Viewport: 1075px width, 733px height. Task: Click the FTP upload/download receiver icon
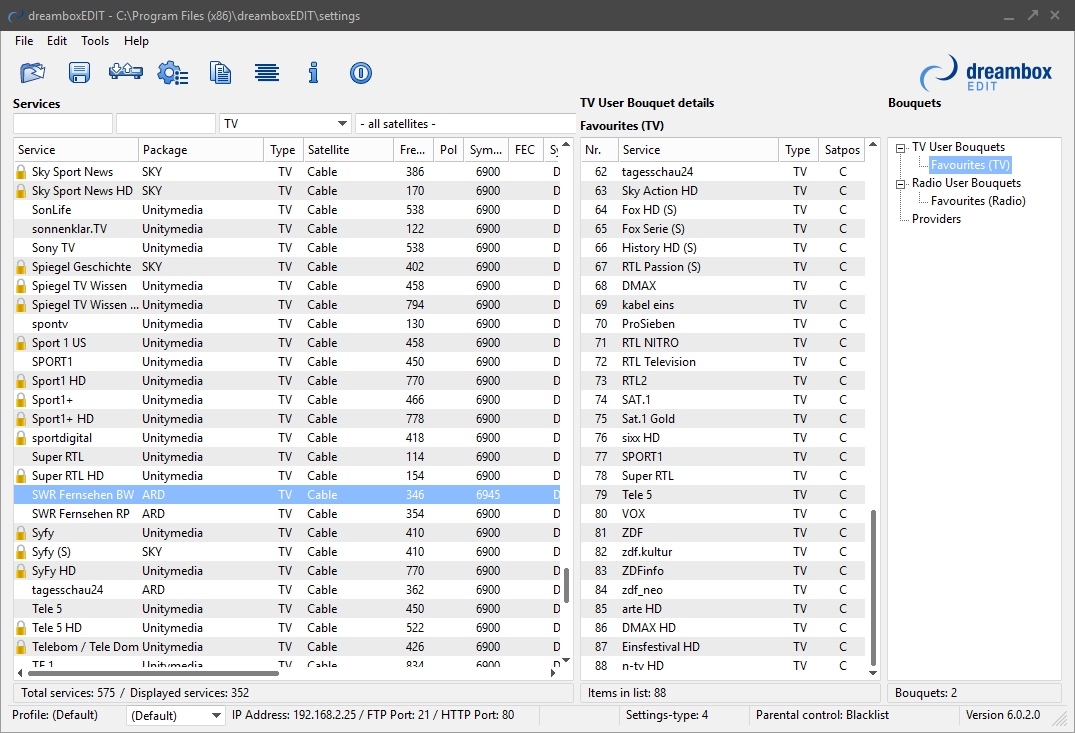[x=125, y=72]
